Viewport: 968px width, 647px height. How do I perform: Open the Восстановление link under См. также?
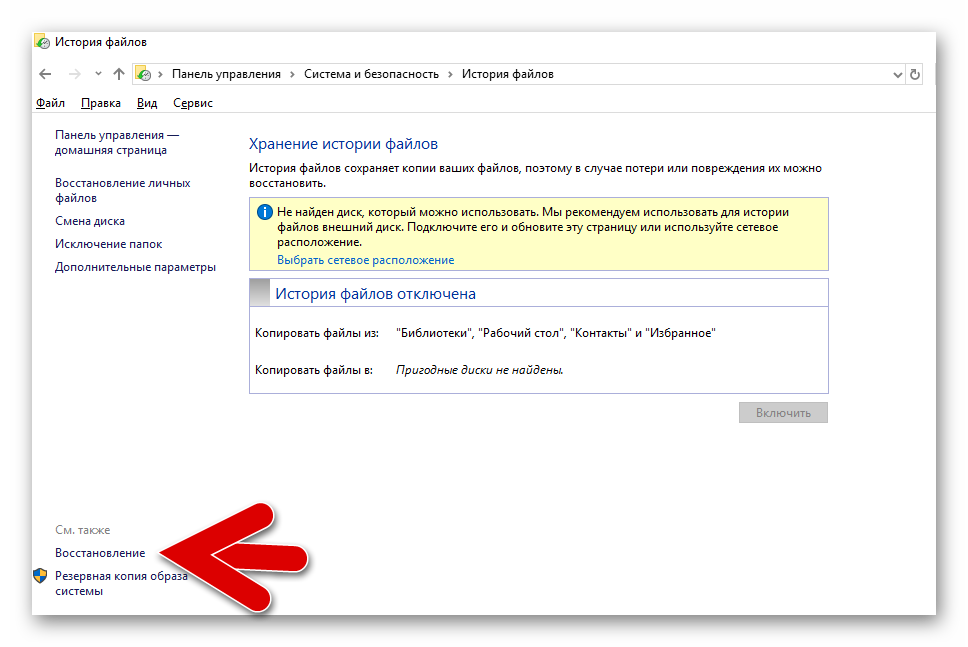point(100,553)
